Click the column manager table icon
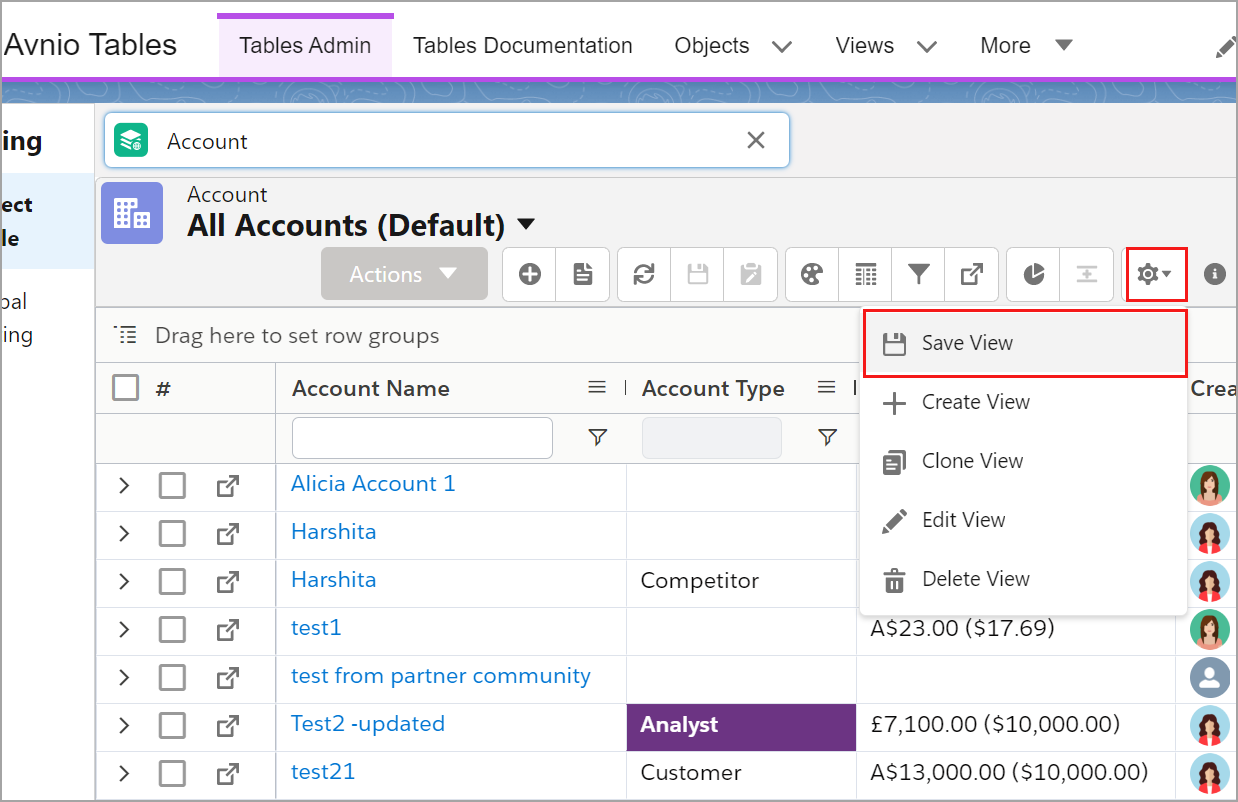Image resolution: width=1238 pixels, height=802 pixels. click(866, 274)
